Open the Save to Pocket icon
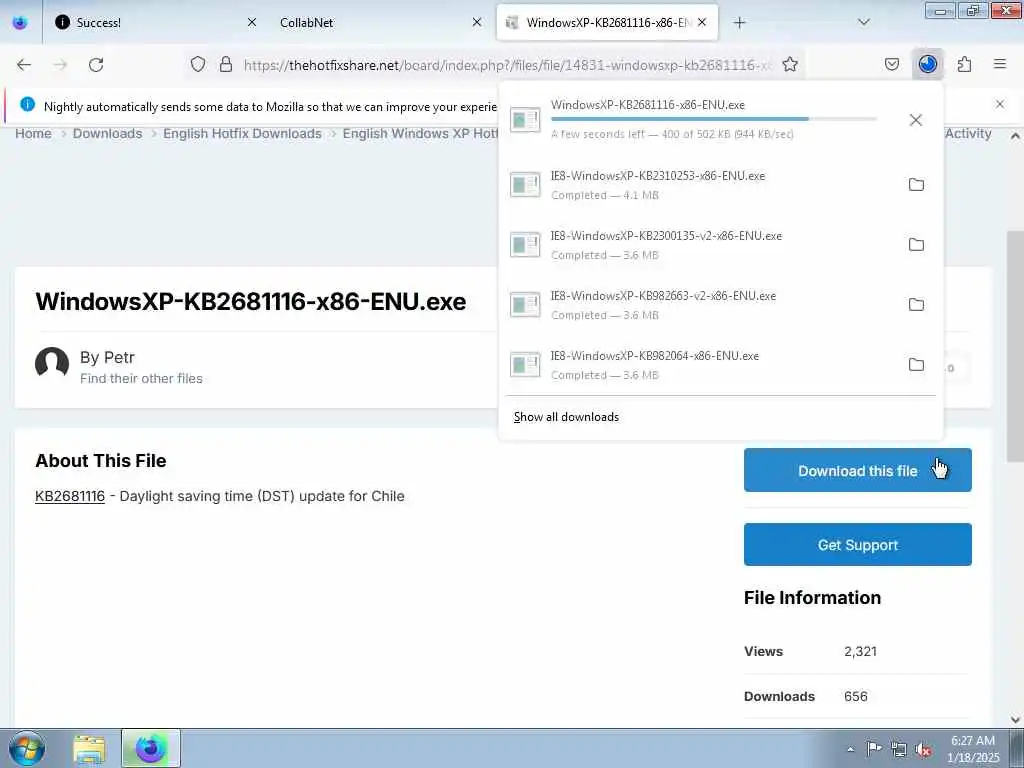Viewport: 1024px width, 768px height. [x=892, y=64]
